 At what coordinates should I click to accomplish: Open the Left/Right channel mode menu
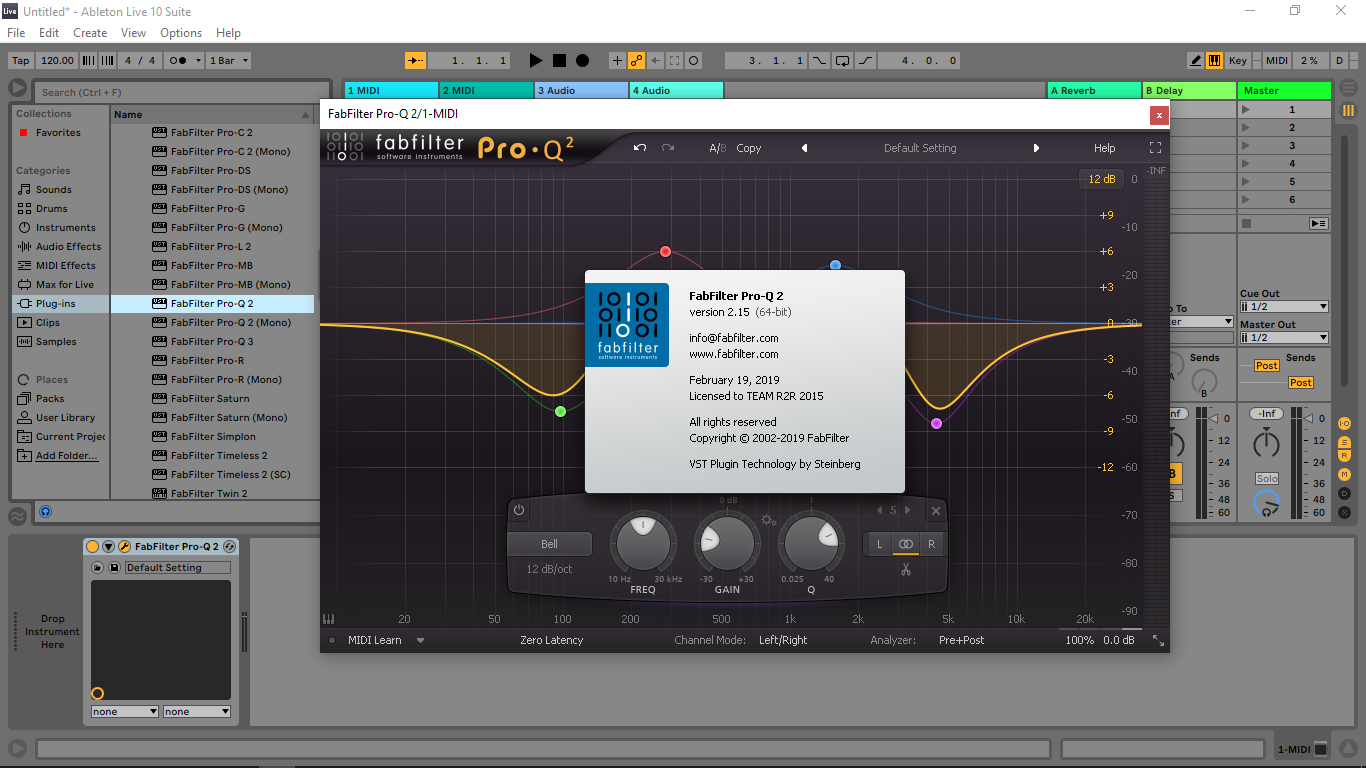783,640
